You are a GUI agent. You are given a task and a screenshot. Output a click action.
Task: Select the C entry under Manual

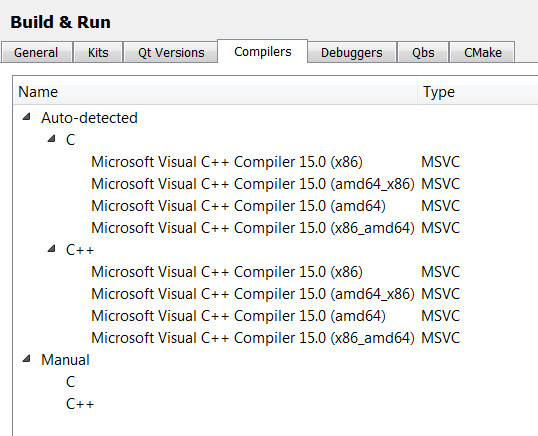tap(70, 382)
